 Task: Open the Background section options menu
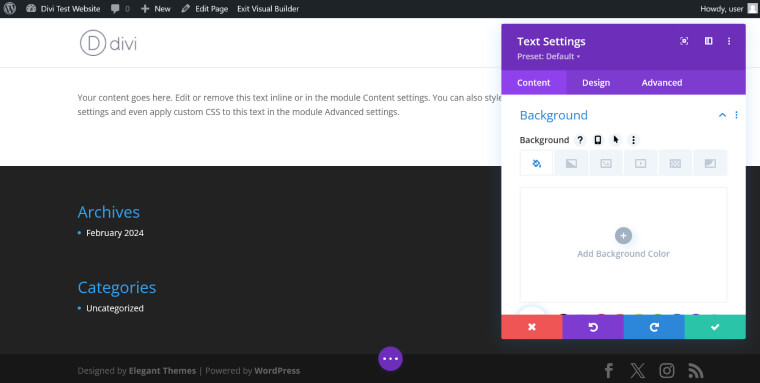736,115
